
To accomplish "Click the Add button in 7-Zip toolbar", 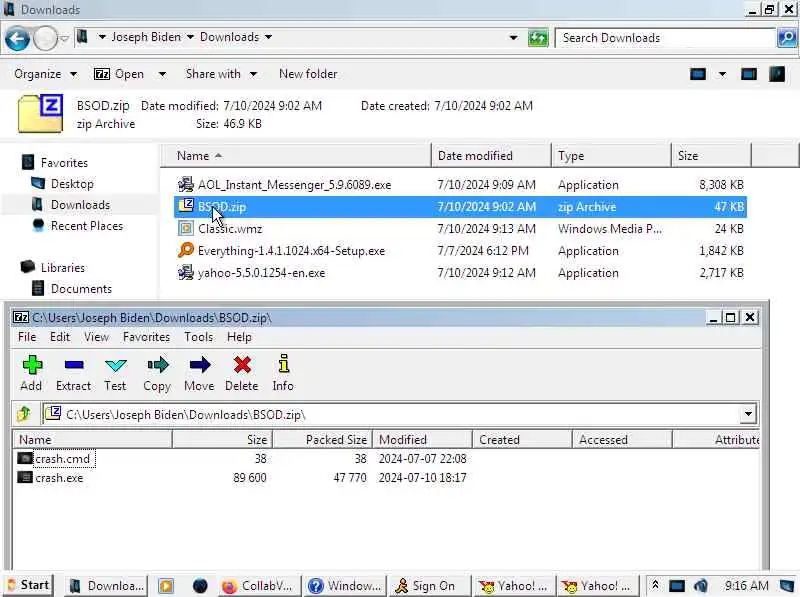I will click(32, 373).
